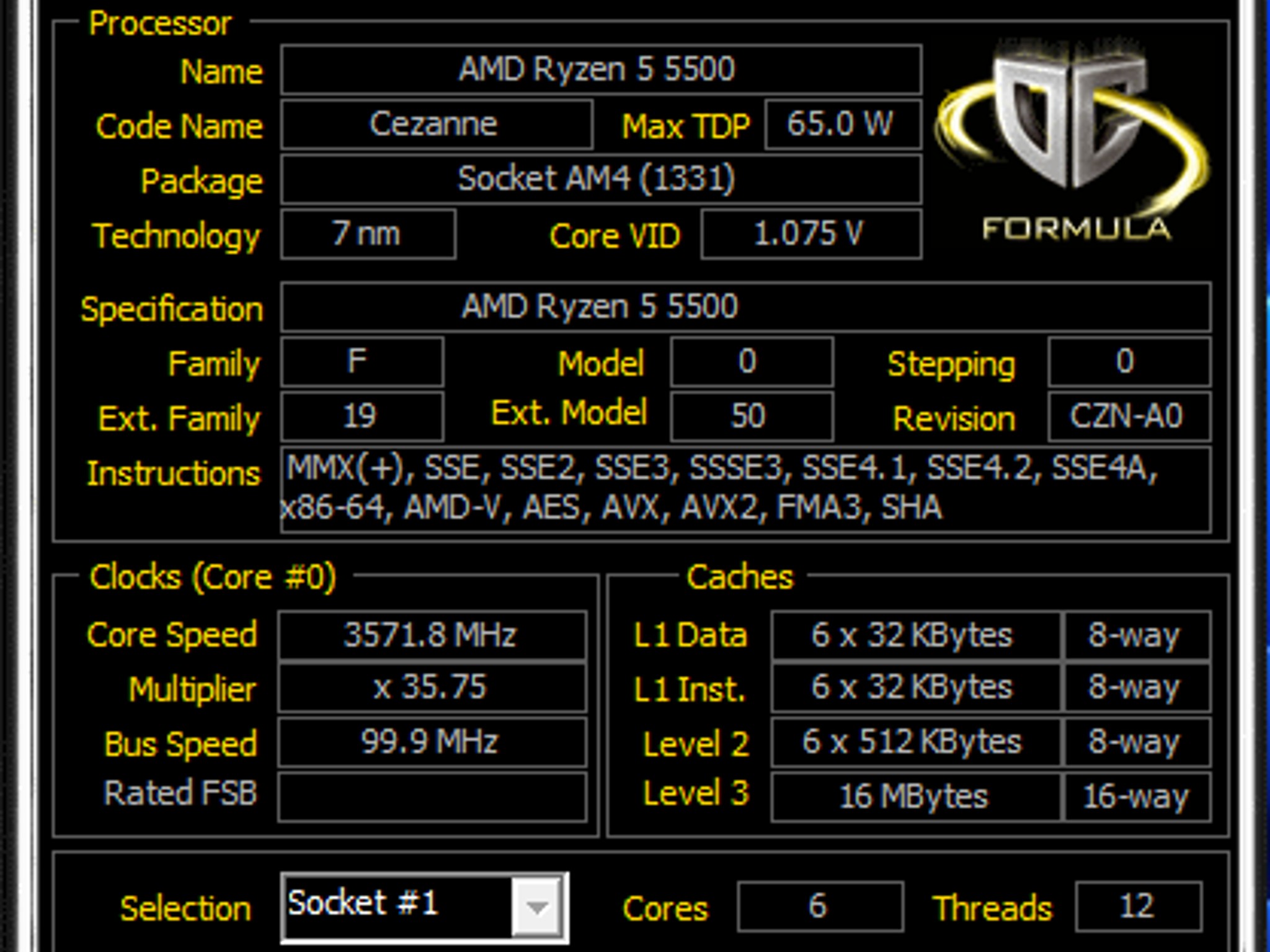Select the Technology value 7 nm

click(x=369, y=234)
